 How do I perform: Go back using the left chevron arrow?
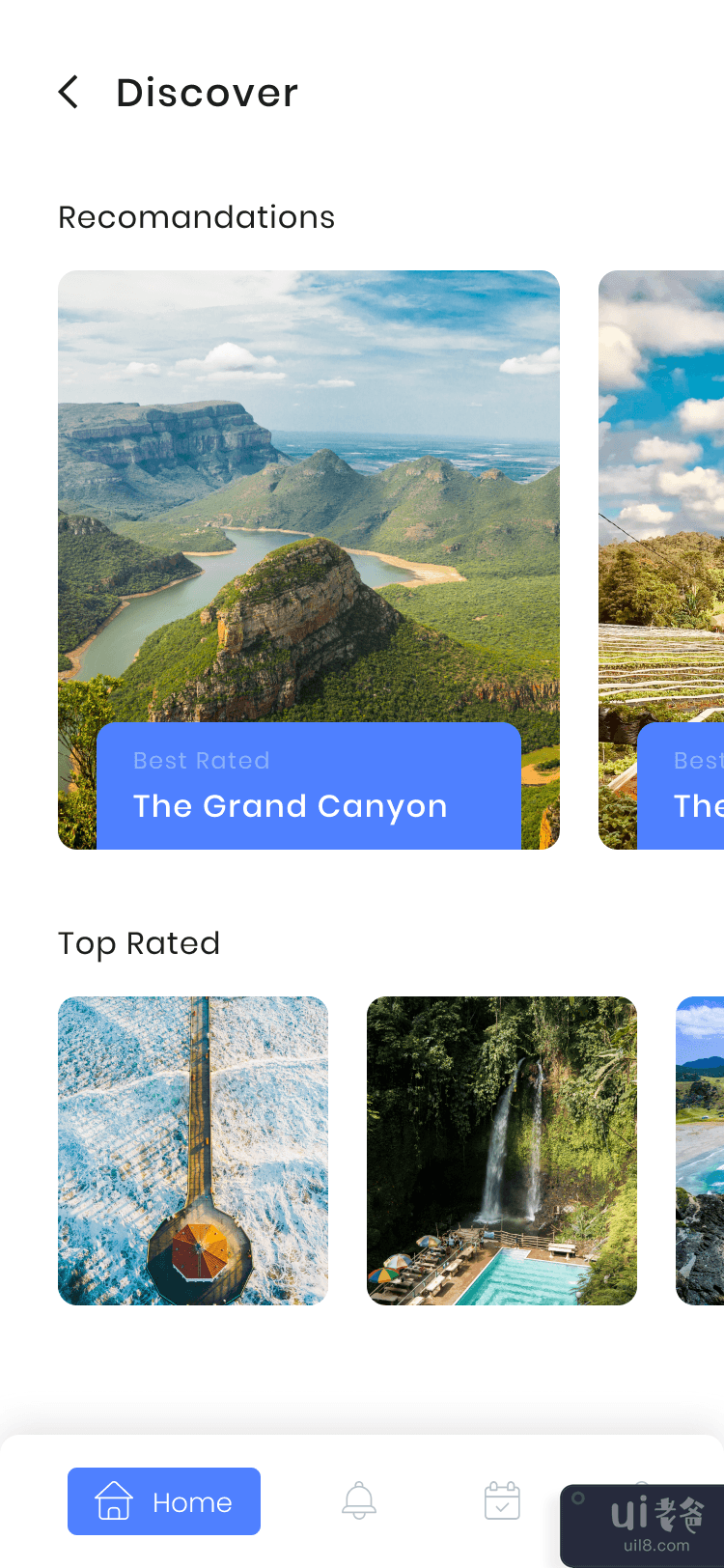tap(69, 93)
